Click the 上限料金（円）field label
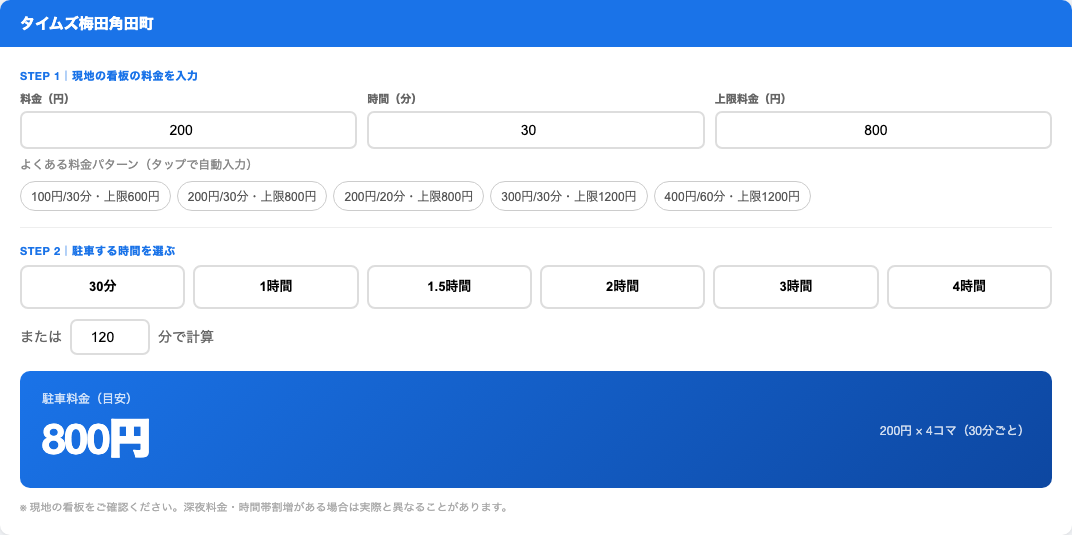The height and width of the screenshot is (535, 1072). pyautogui.click(x=750, y=99)
